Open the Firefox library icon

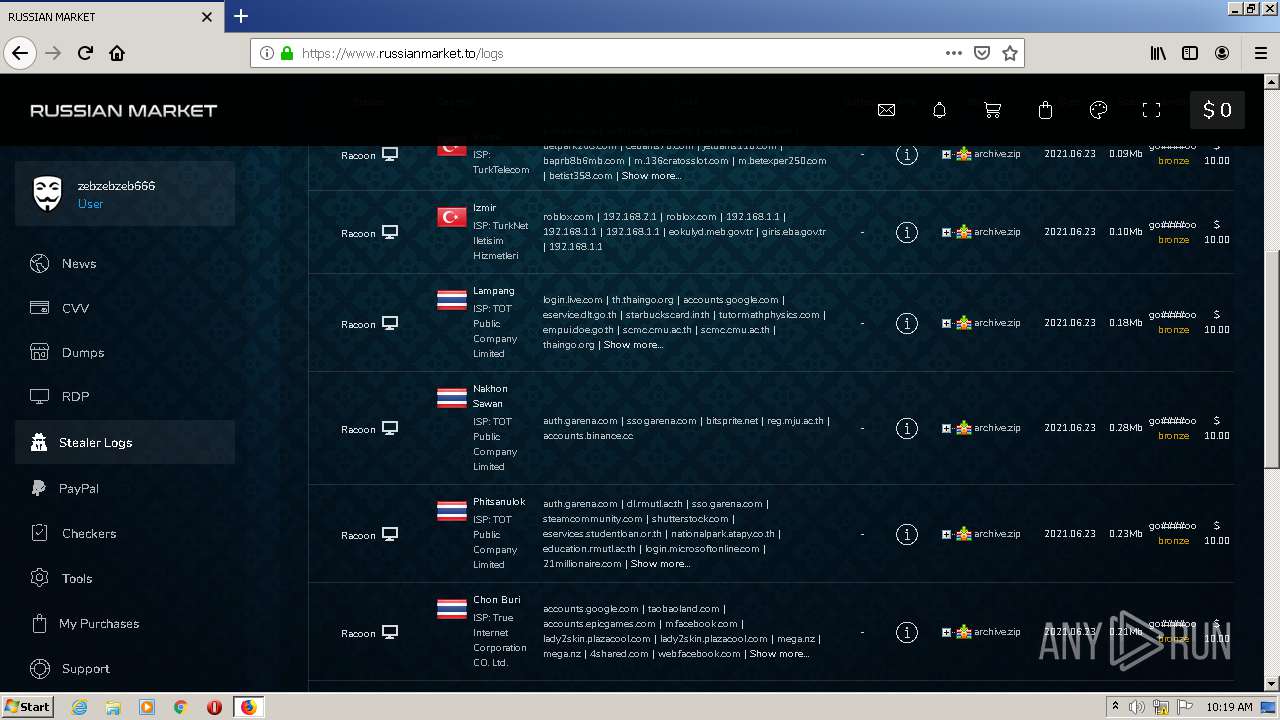(1158, 53)
